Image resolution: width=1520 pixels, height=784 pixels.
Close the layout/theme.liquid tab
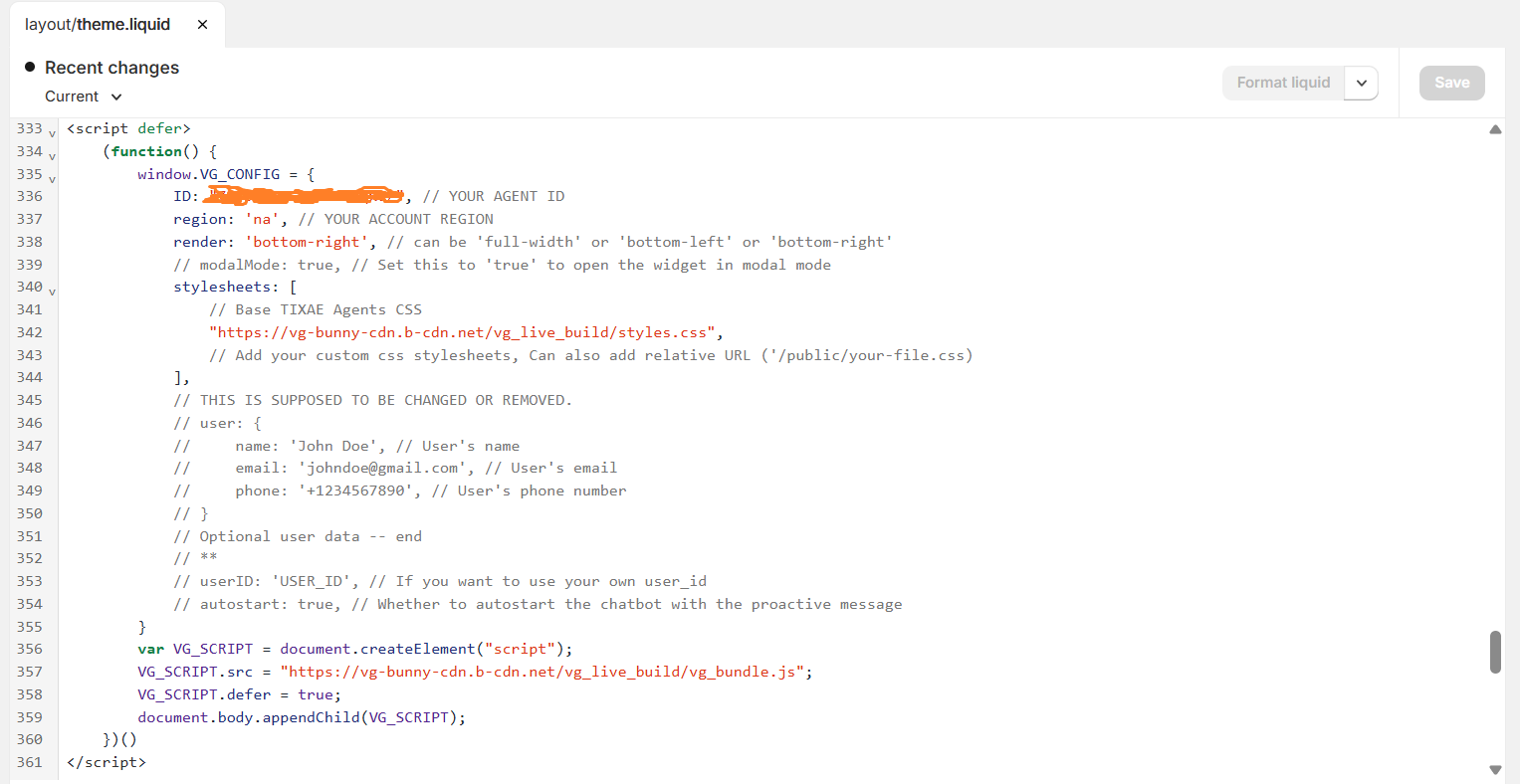point(202,24)
